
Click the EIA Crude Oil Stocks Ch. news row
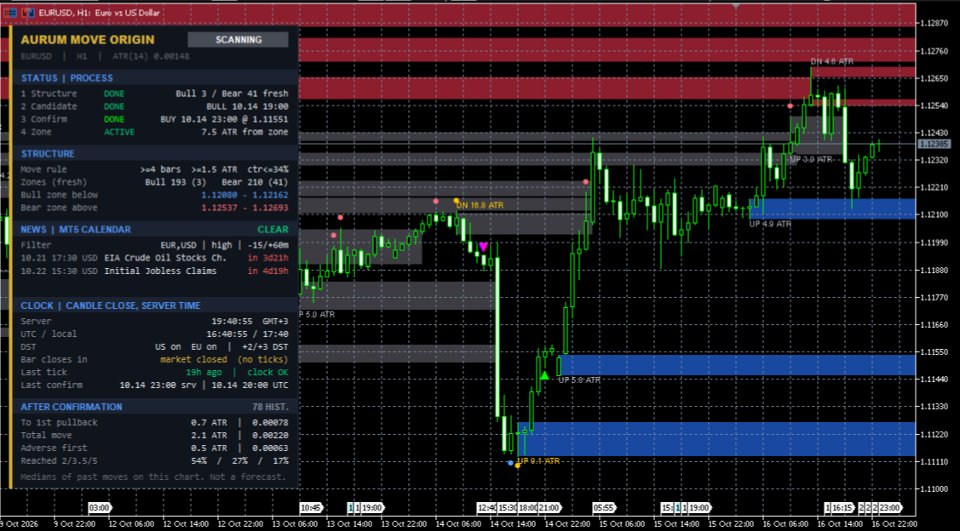[154, 258]
